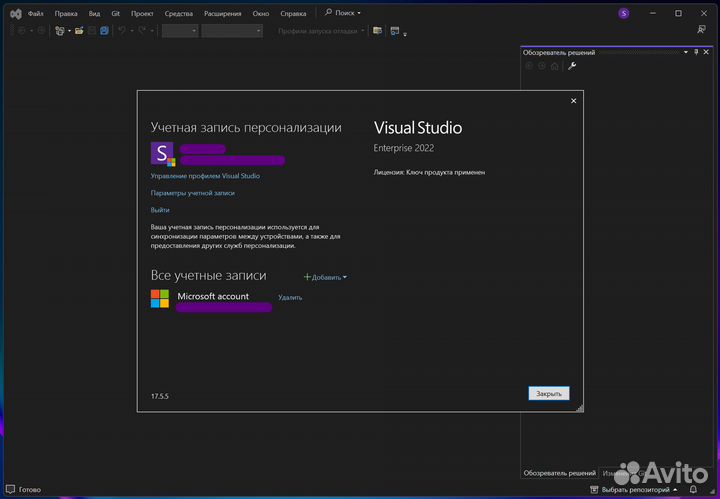The width and height of the screenshot is (720, 499).
Task: Click the large S profile picture in dialog
Action: pyautogui.click(x=163, y=154)
